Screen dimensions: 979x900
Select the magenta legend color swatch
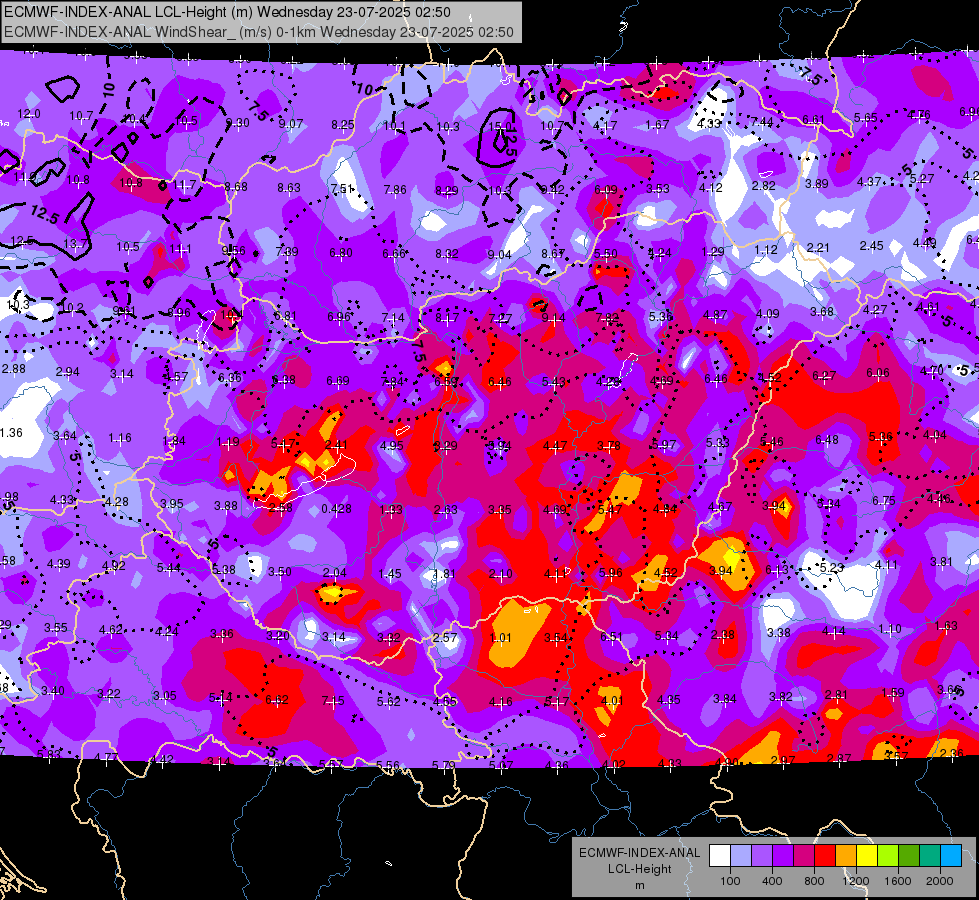pyautogui.click(x=804, y=856)
